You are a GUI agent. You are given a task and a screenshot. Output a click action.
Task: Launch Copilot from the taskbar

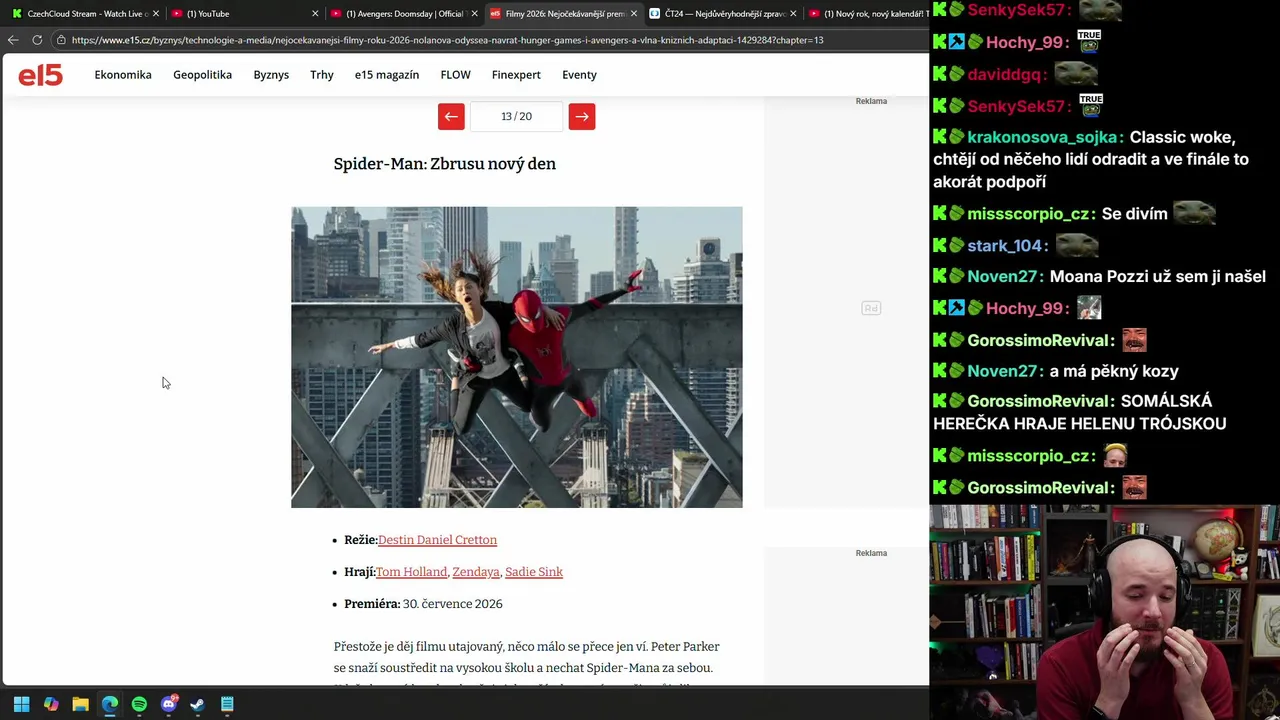pyautogui.click(x=51, y=704)
